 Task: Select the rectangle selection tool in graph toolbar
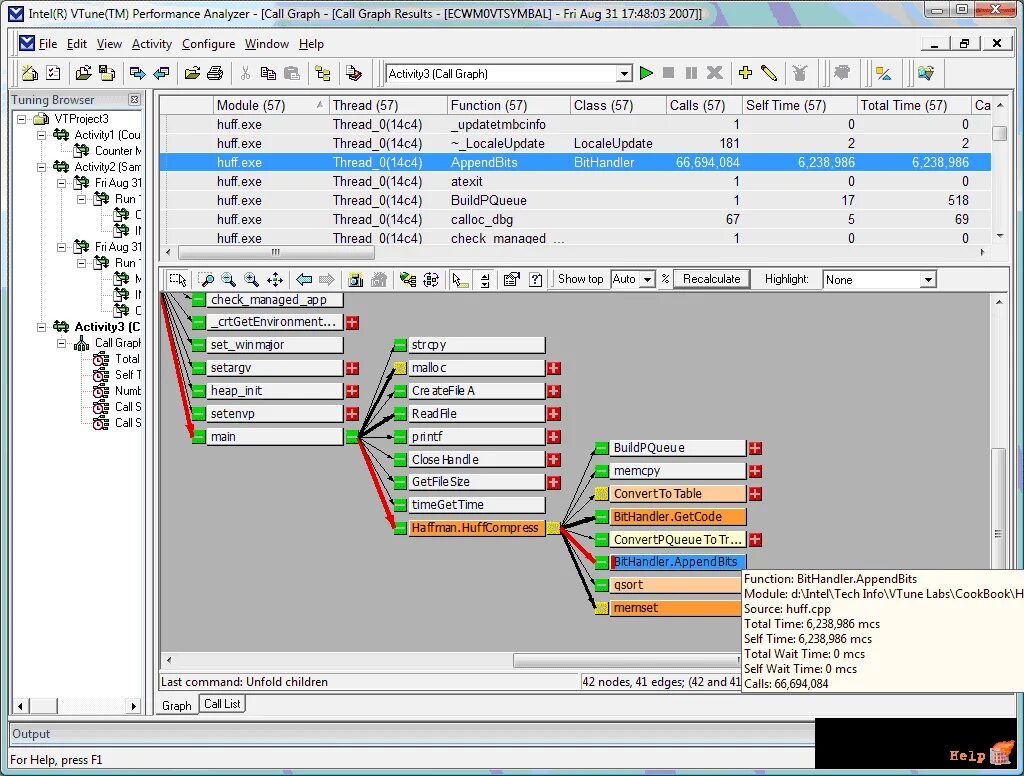(178, 280)
